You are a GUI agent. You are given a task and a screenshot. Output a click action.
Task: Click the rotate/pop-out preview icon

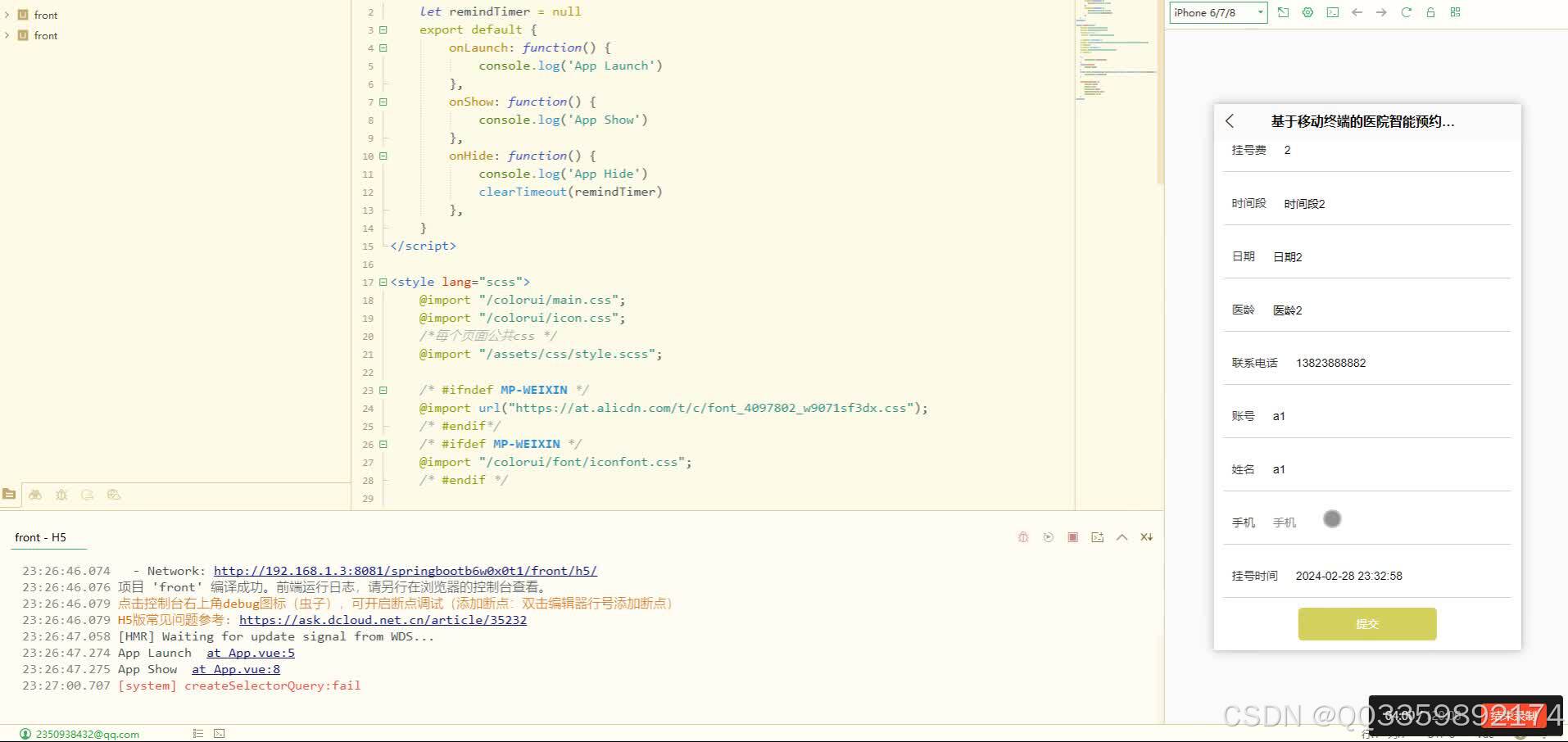(x=1283, y=12)
